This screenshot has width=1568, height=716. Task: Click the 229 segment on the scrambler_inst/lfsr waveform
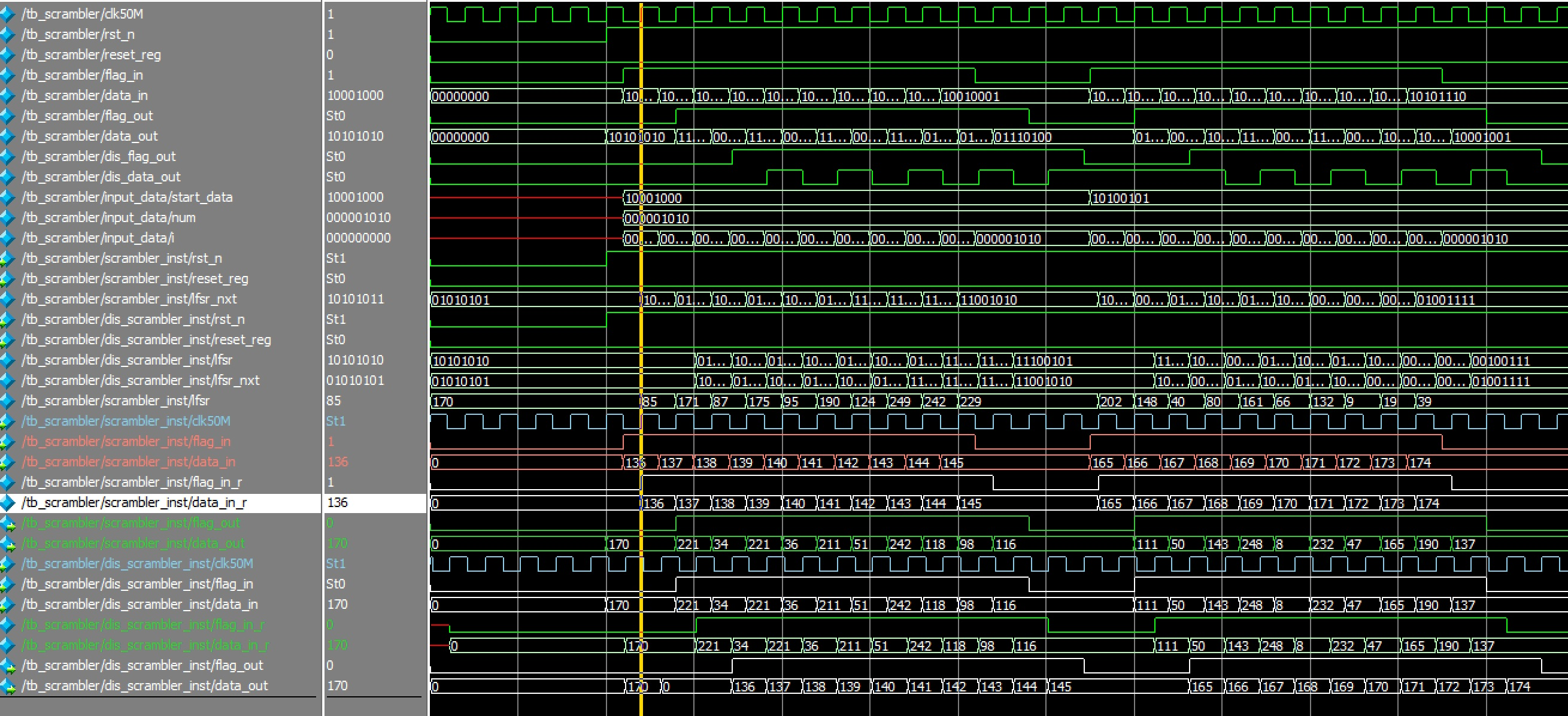970,402
